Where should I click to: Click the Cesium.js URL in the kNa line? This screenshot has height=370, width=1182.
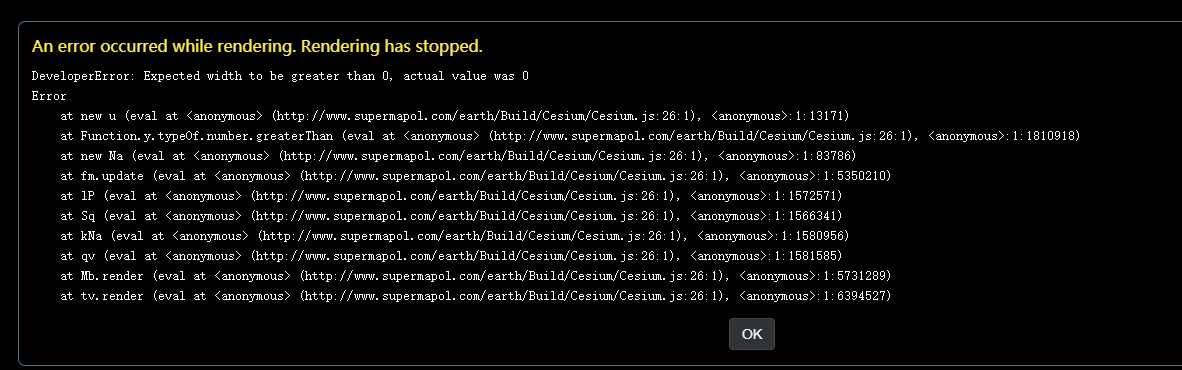click(471, 236)
